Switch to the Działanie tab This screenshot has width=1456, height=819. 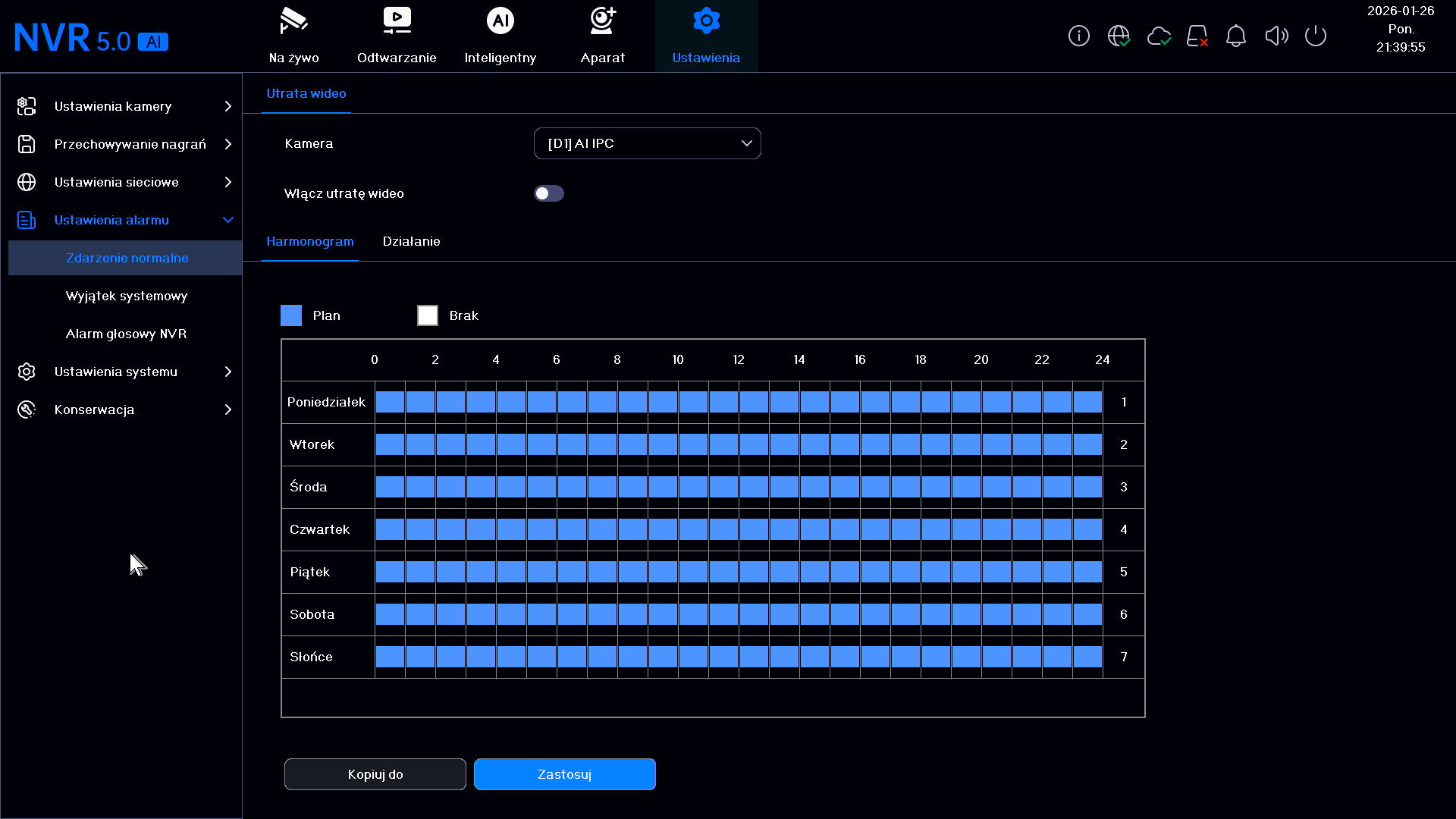point(411,241)
